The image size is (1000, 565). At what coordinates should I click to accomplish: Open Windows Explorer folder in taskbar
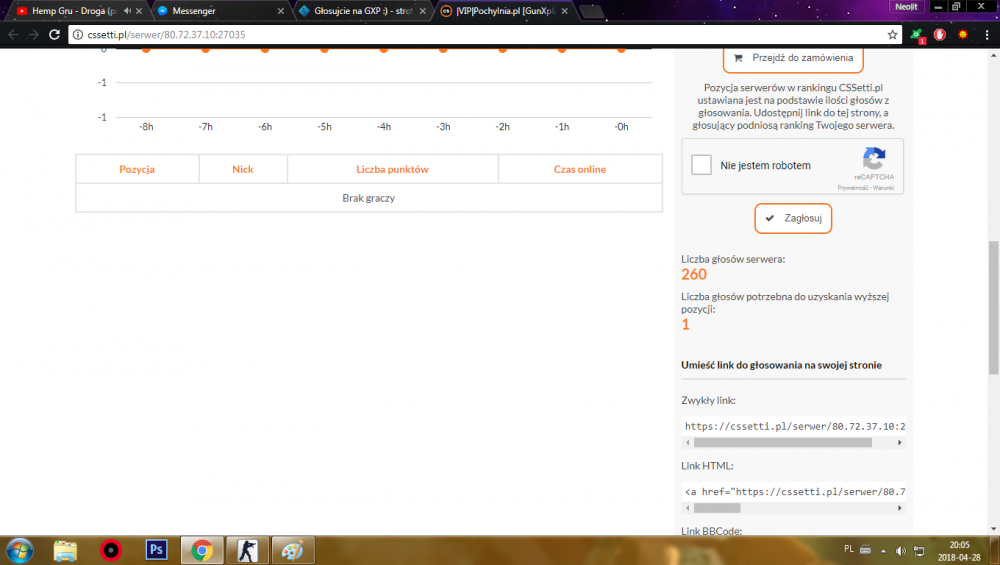(66, 550)
